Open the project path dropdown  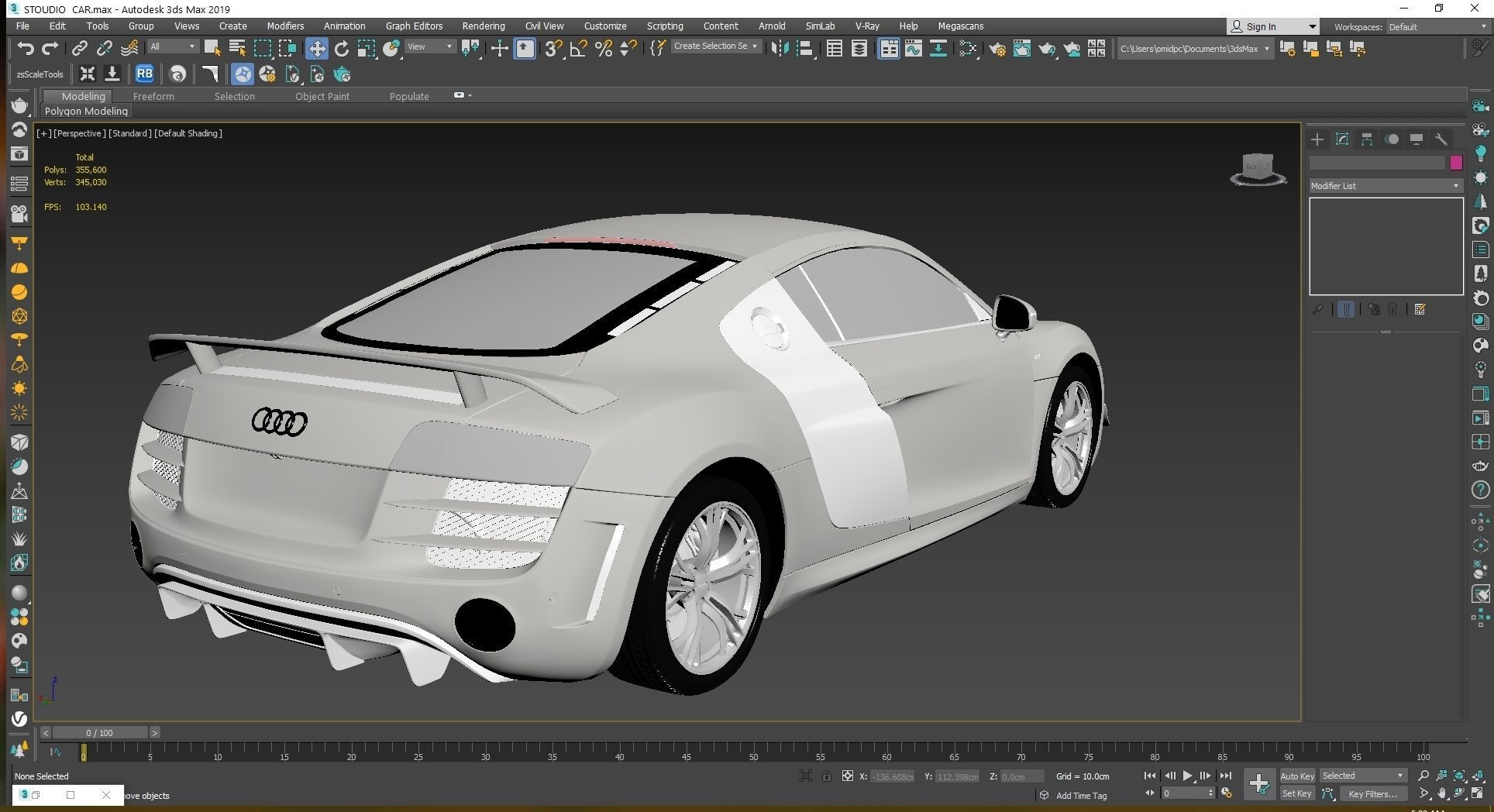[1194, 49]
